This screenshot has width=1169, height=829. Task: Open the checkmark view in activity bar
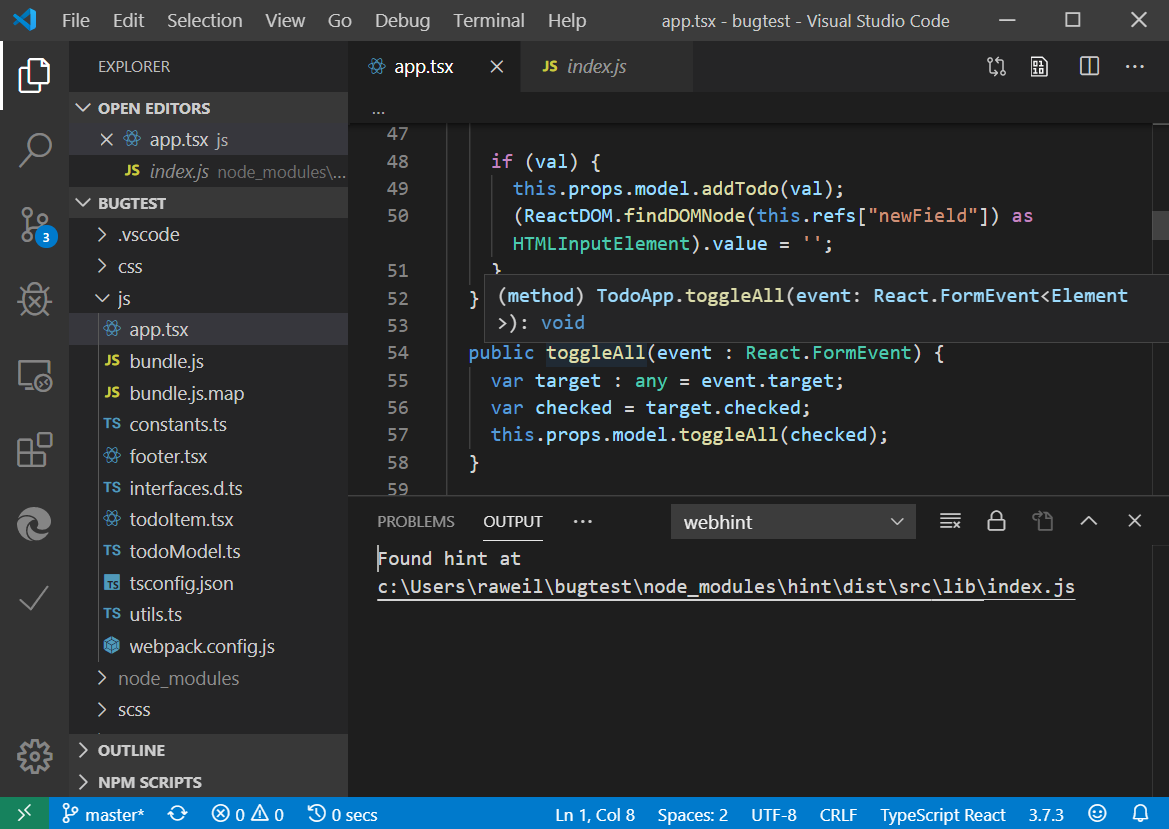tap(34, 598)
